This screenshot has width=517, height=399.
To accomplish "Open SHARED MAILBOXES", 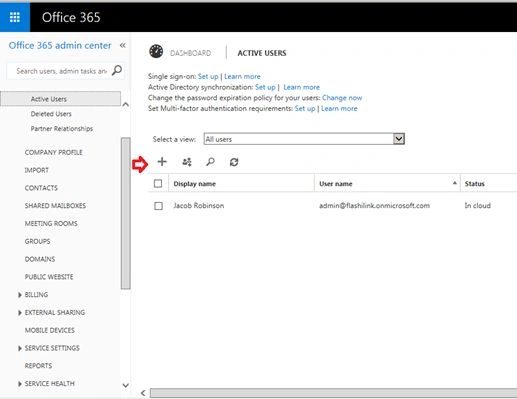I will (55, 206).
